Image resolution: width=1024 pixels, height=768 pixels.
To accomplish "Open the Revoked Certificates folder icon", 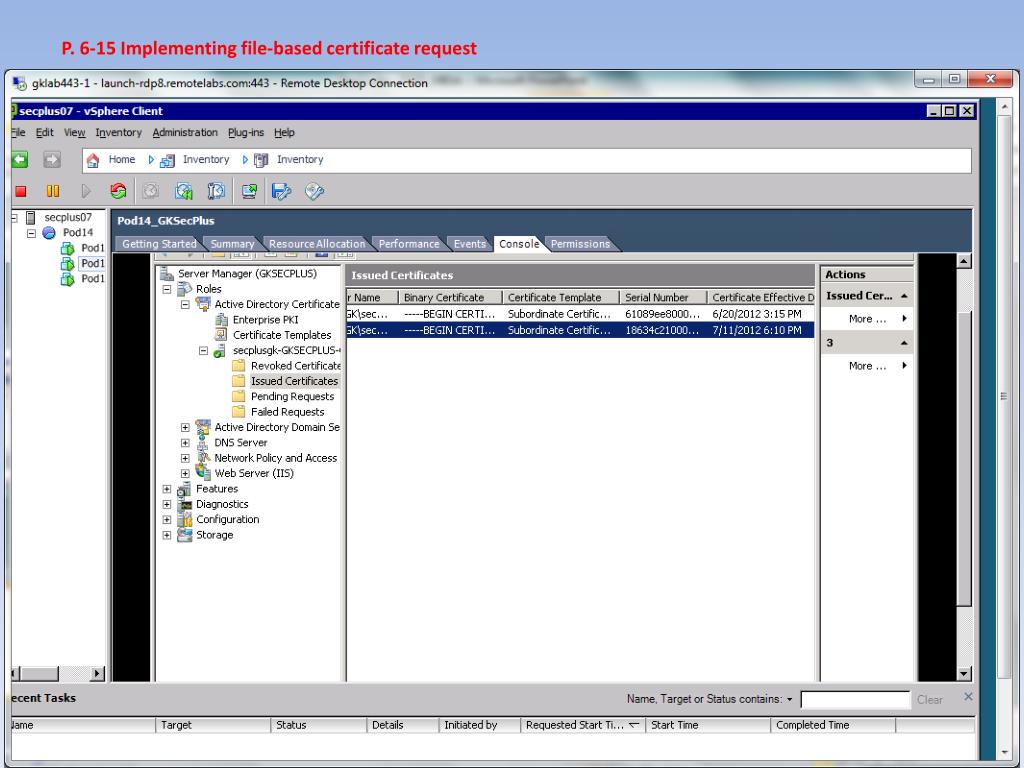I will [x=239, y=366].
